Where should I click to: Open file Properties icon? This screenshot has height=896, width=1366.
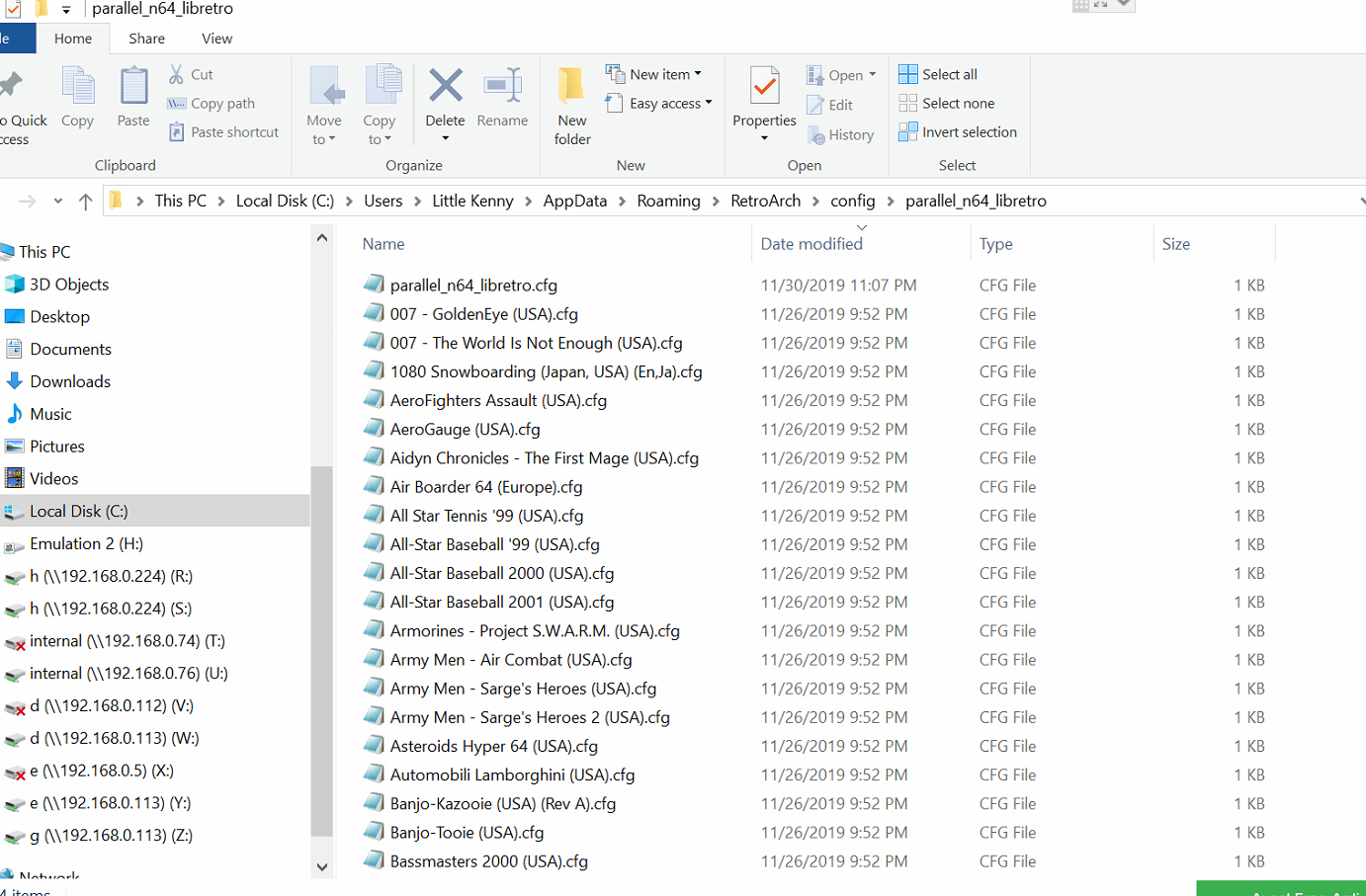click(x=764, y=86)
